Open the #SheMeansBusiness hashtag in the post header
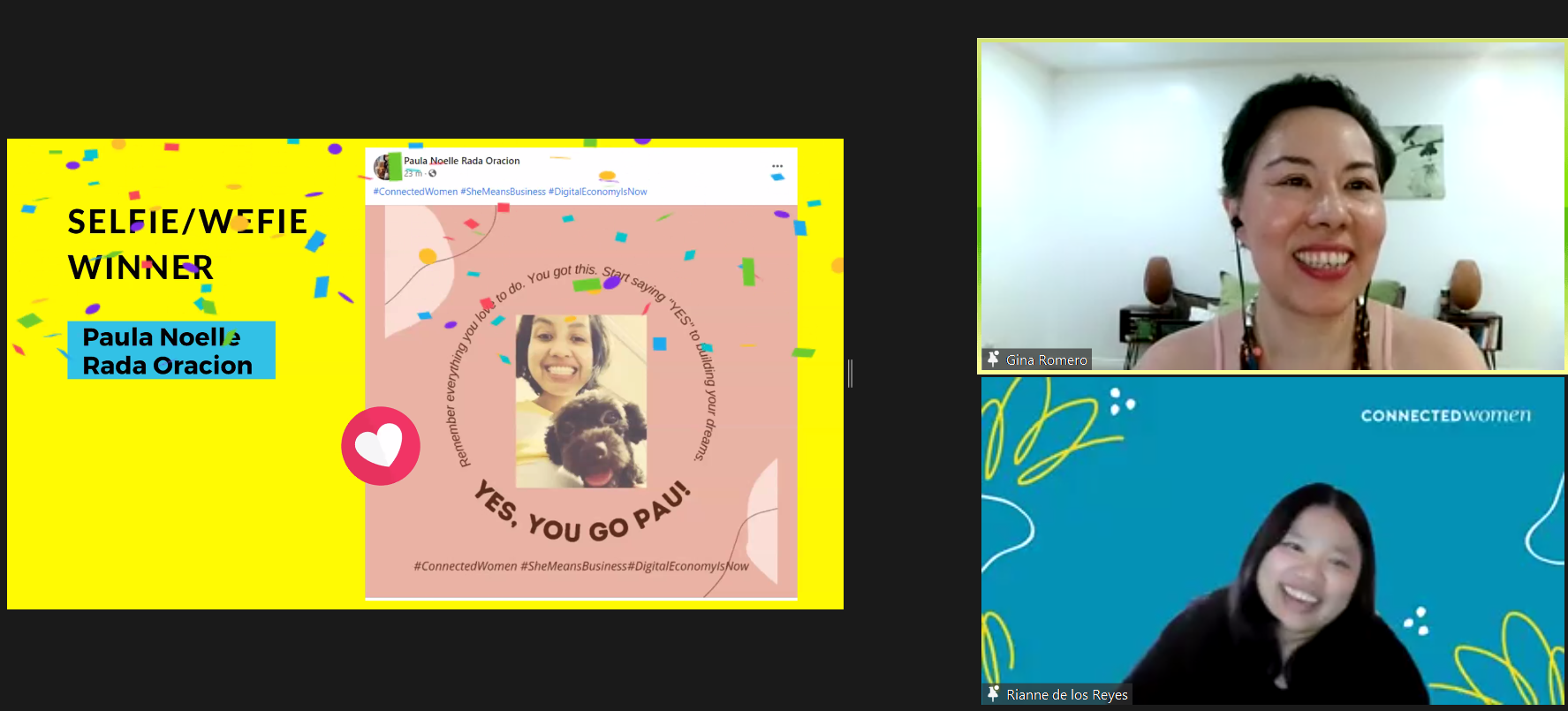 point(503,192)
